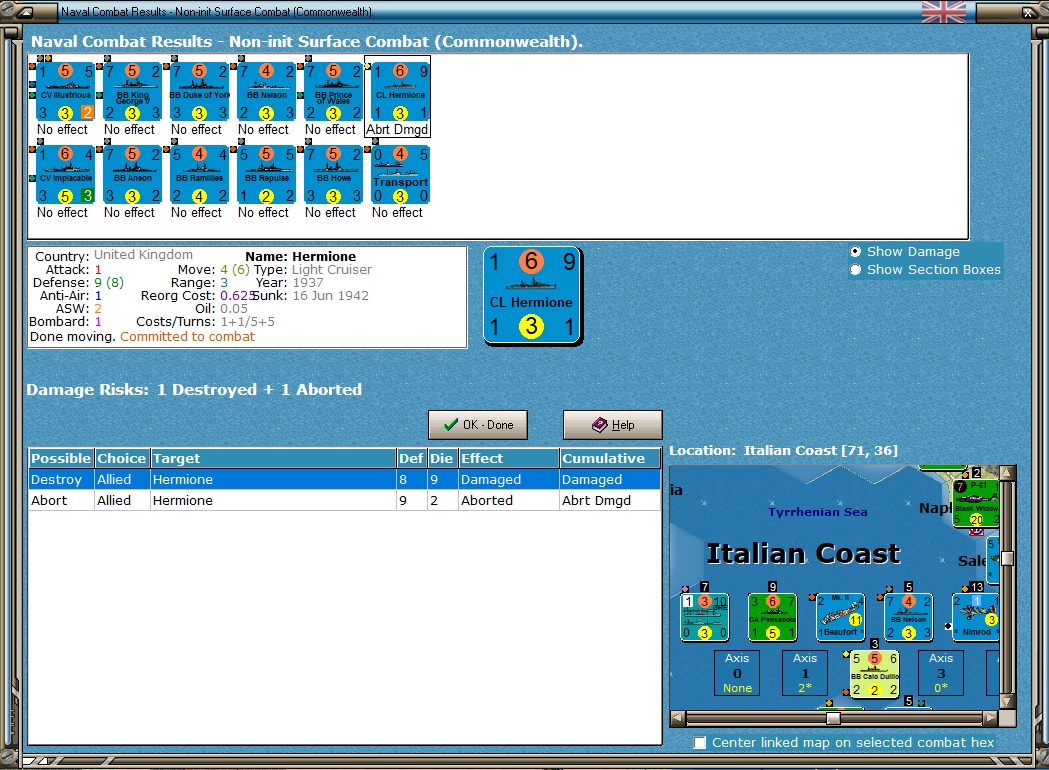Click the Abrt Dmgd label under CL Hermione

(397, 130)
